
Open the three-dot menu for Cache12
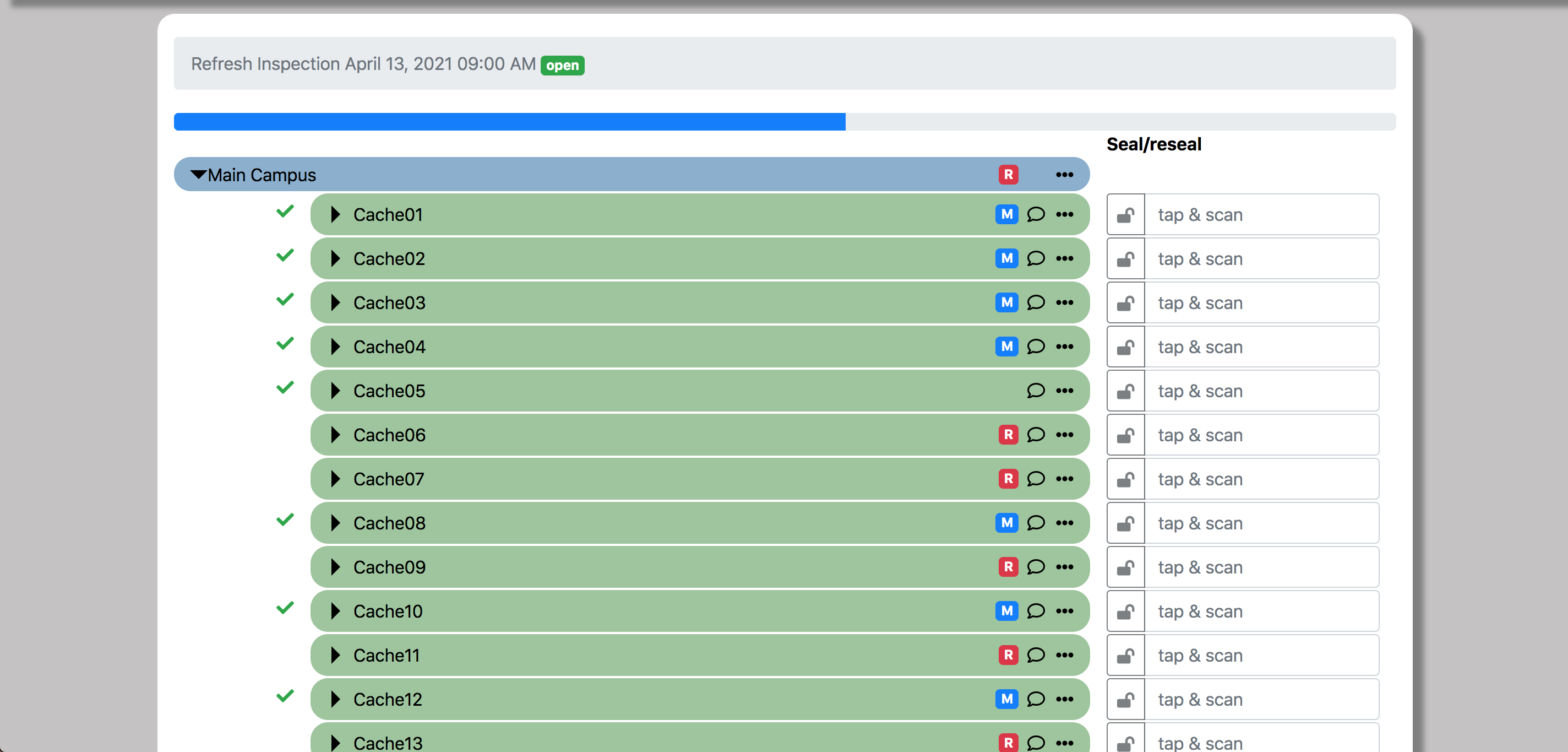pyautogui.click(x=1065, y=699)
